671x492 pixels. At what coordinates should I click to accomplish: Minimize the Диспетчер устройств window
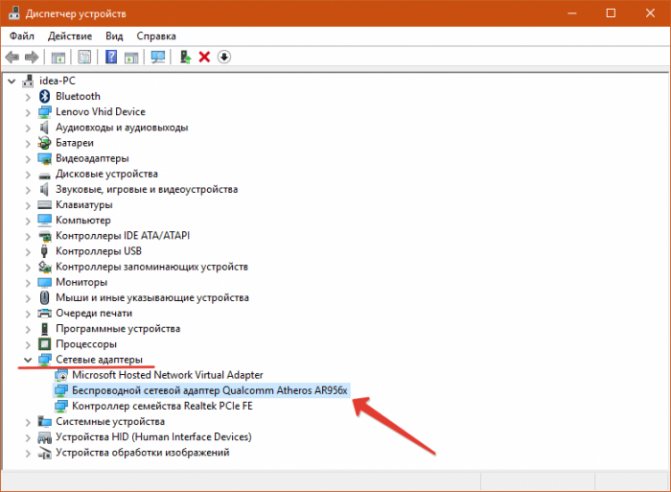pos(572,13)
